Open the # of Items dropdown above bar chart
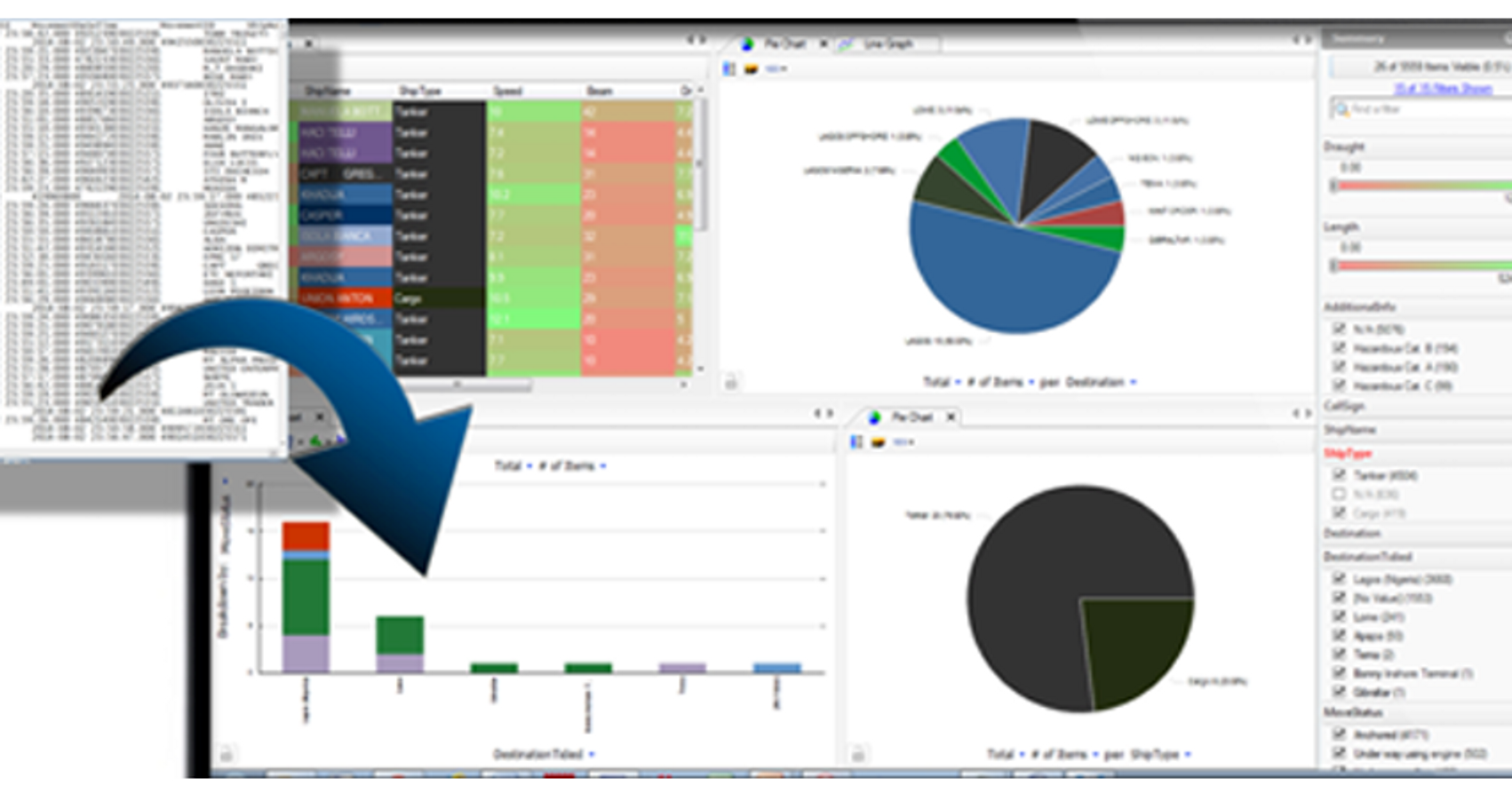Screen dimensions: 1512x794 point(573,465)
